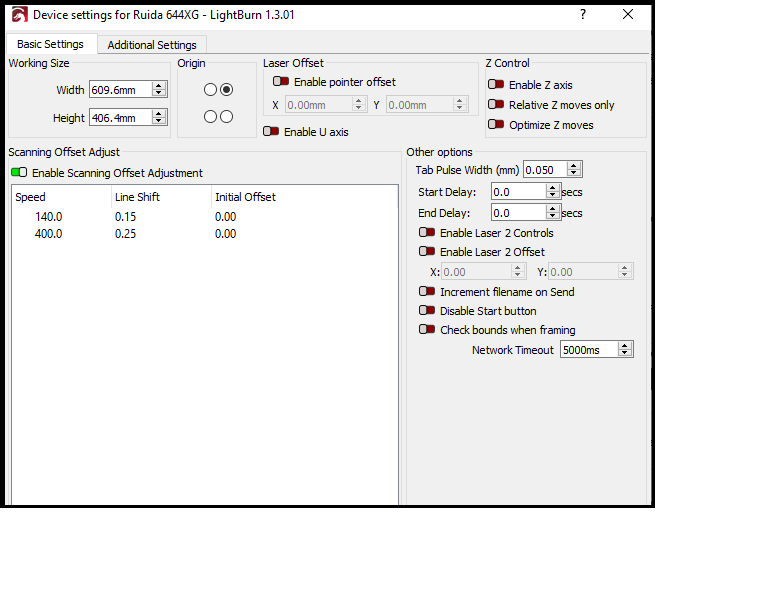Click Tab Pulse Width spinner arrows
The image size is (768, 614).
(x=574, y=170)
